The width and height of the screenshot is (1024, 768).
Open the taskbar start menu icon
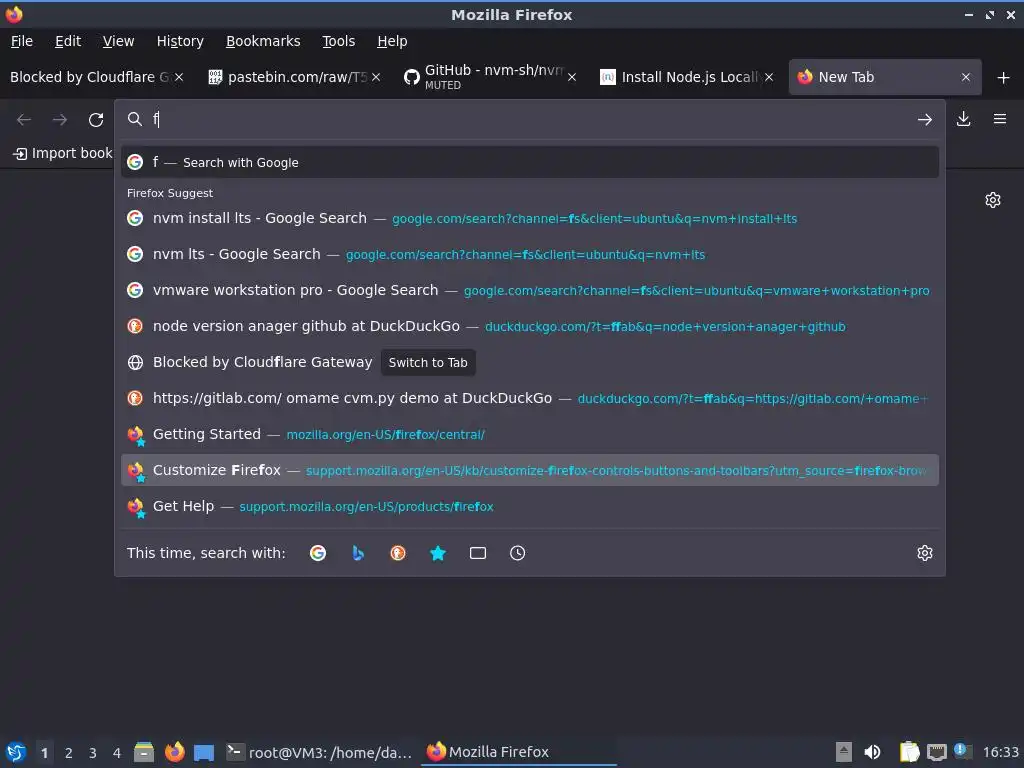pos(16,752)
